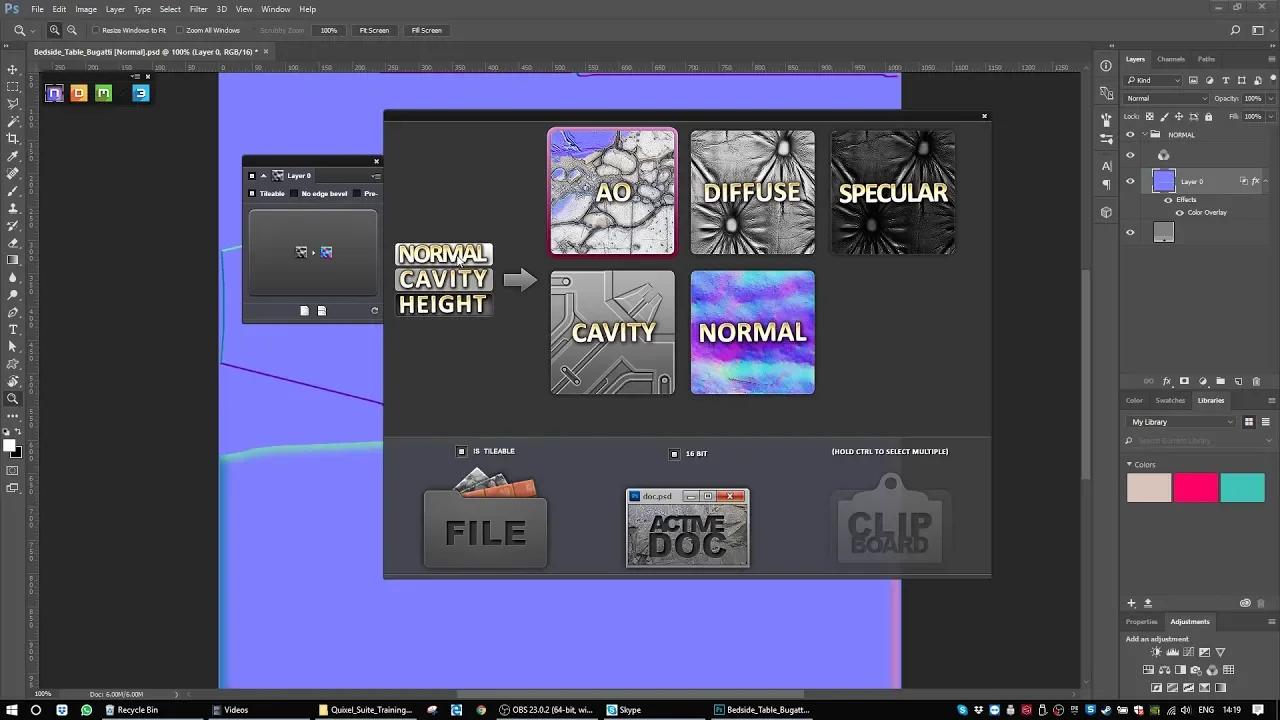Add a layer mask from the Layers panel

[1184, 381]
